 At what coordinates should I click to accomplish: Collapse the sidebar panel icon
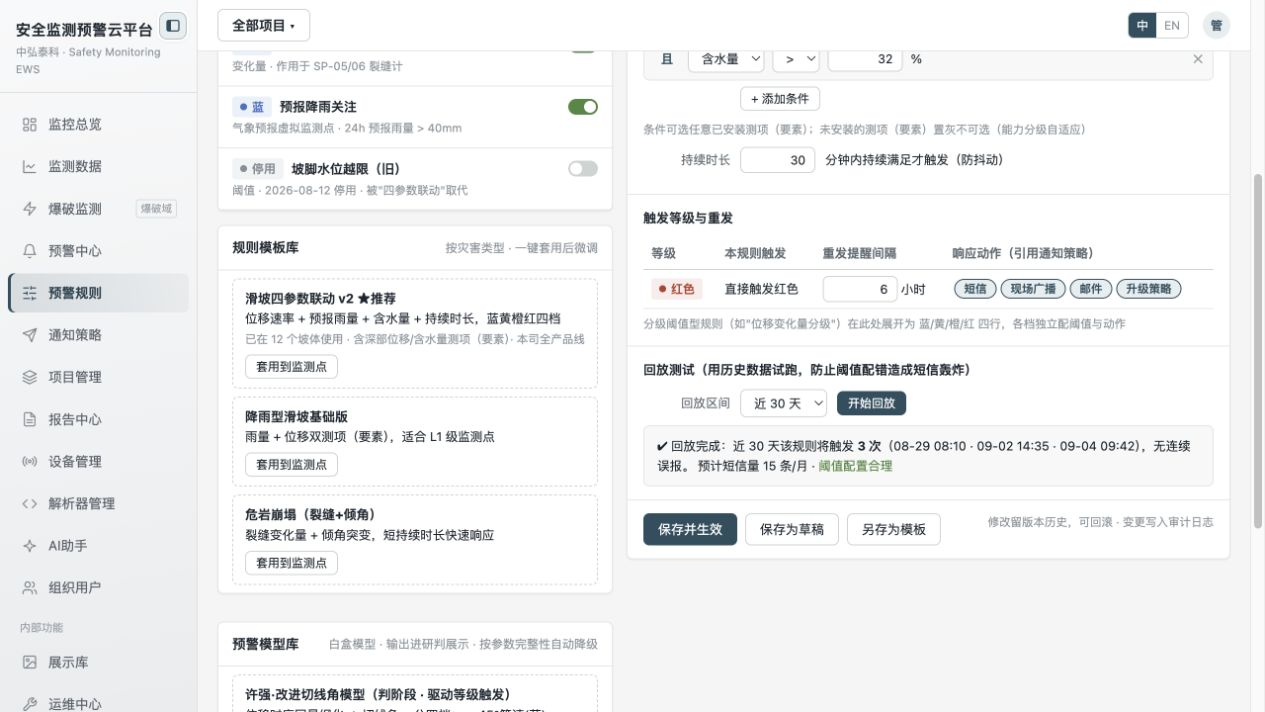pos(173,26)
